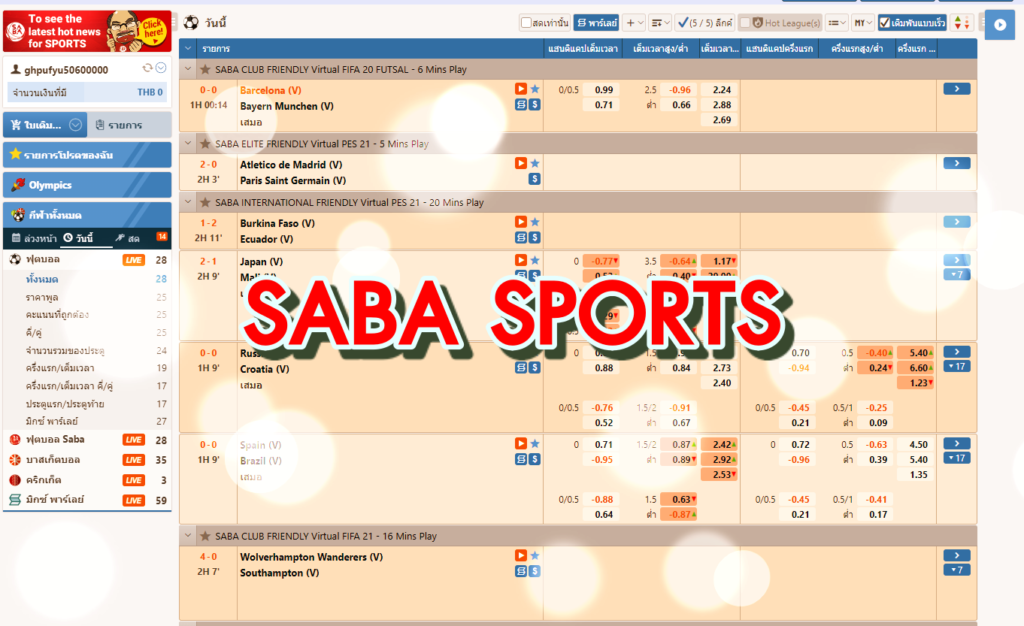The width and height of the screenshot is (1024, 626).
Task: Select the มิกซ์ พาร์เลย์ sub-item under football
Action: tap(52, 421)
